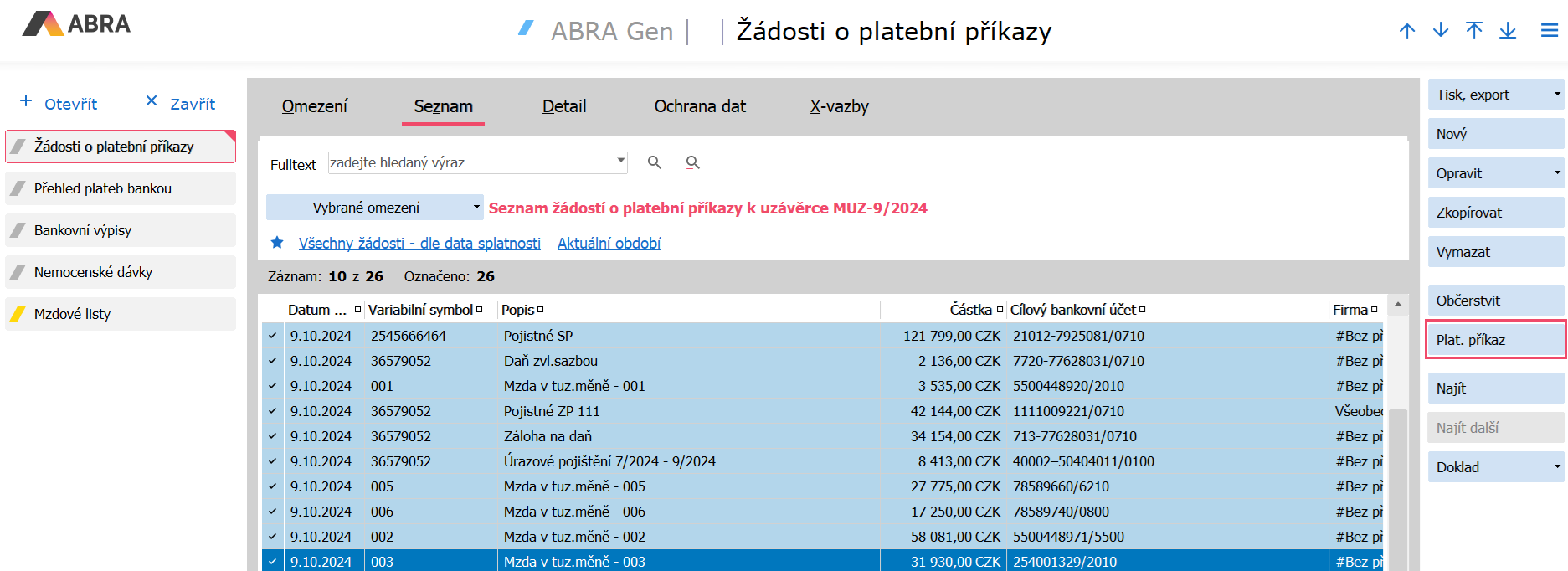Jump to last record arrow icon
Screen dimensions: 1568x571
[x=1508, y=31]
